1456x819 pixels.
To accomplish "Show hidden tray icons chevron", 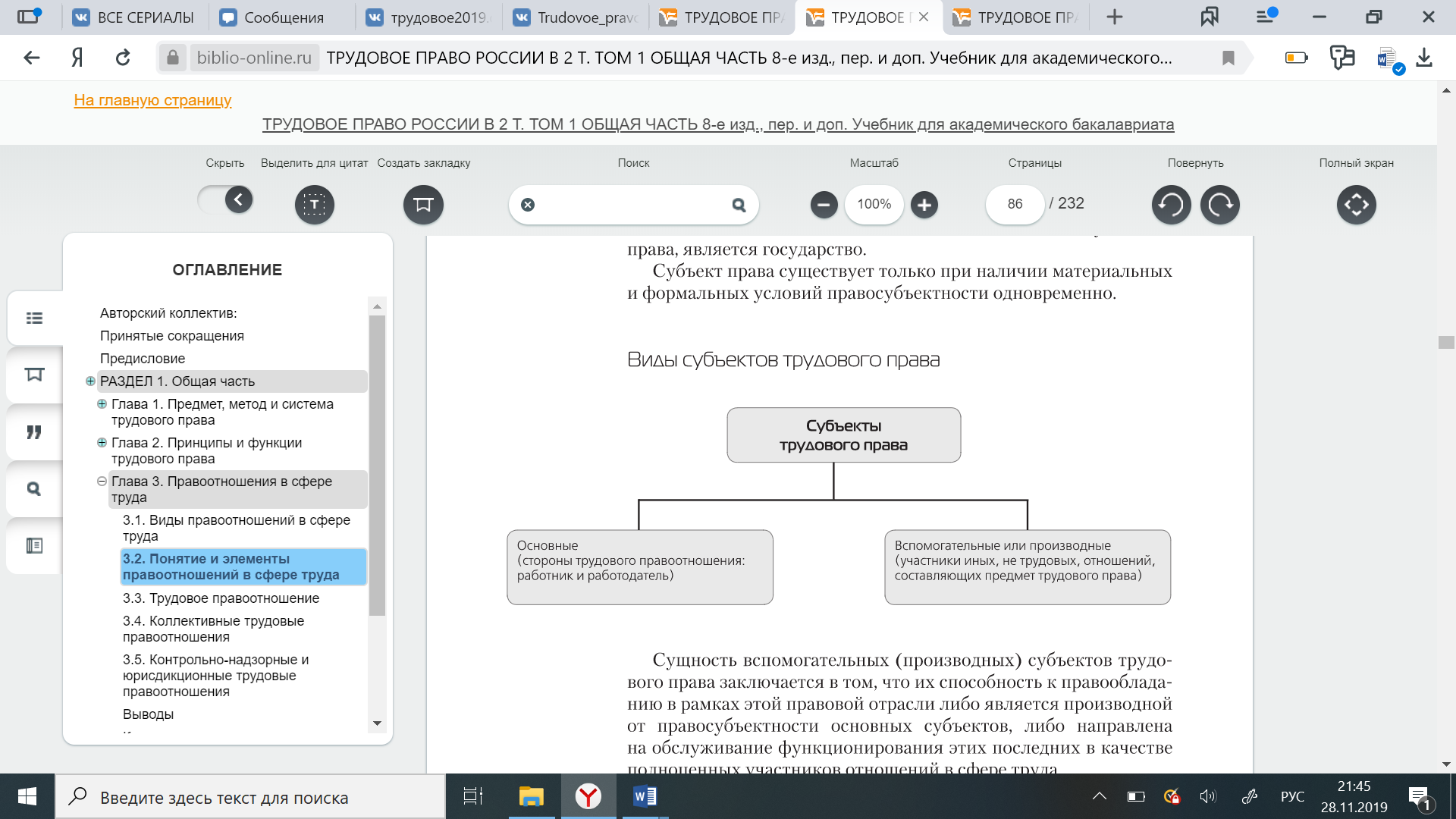I will [1100, 797].
